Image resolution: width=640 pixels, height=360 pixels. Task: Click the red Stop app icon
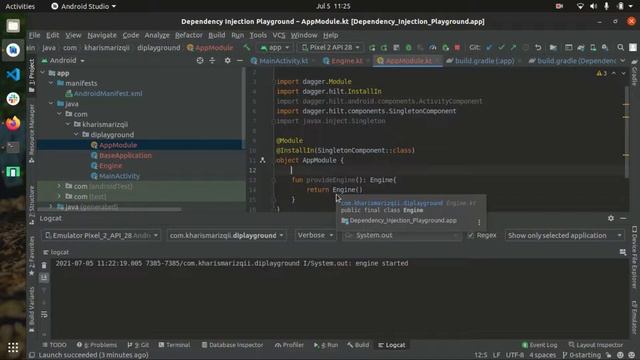[x=457, y=48]
